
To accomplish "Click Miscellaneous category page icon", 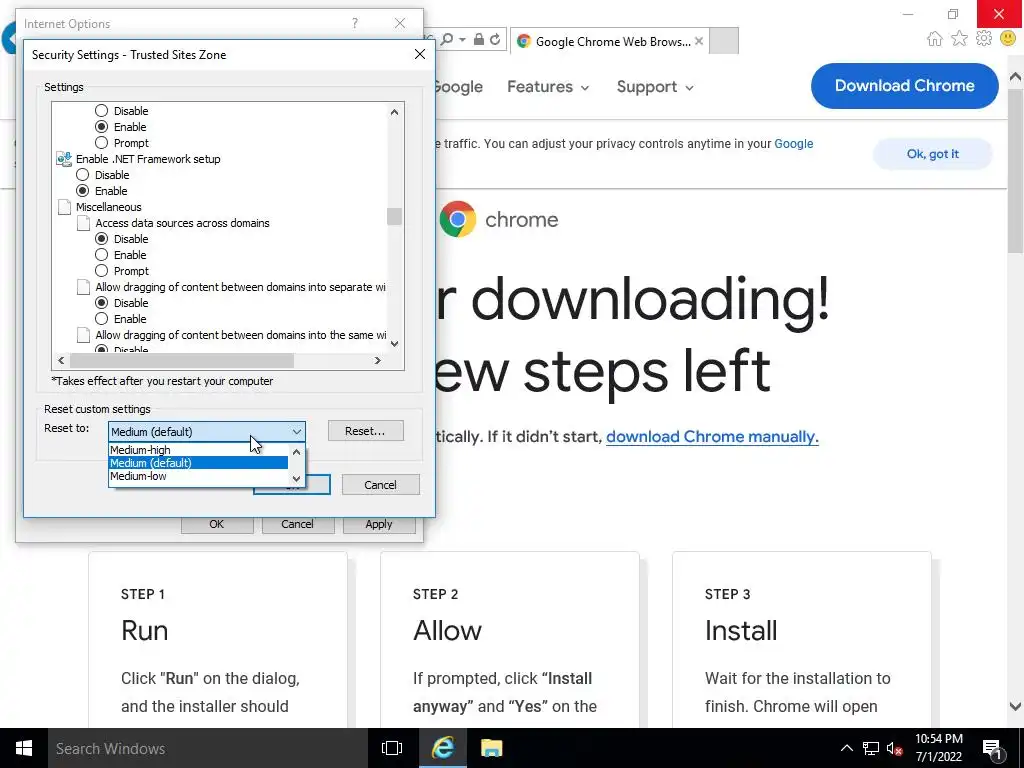I will click(x=64, y=207).
